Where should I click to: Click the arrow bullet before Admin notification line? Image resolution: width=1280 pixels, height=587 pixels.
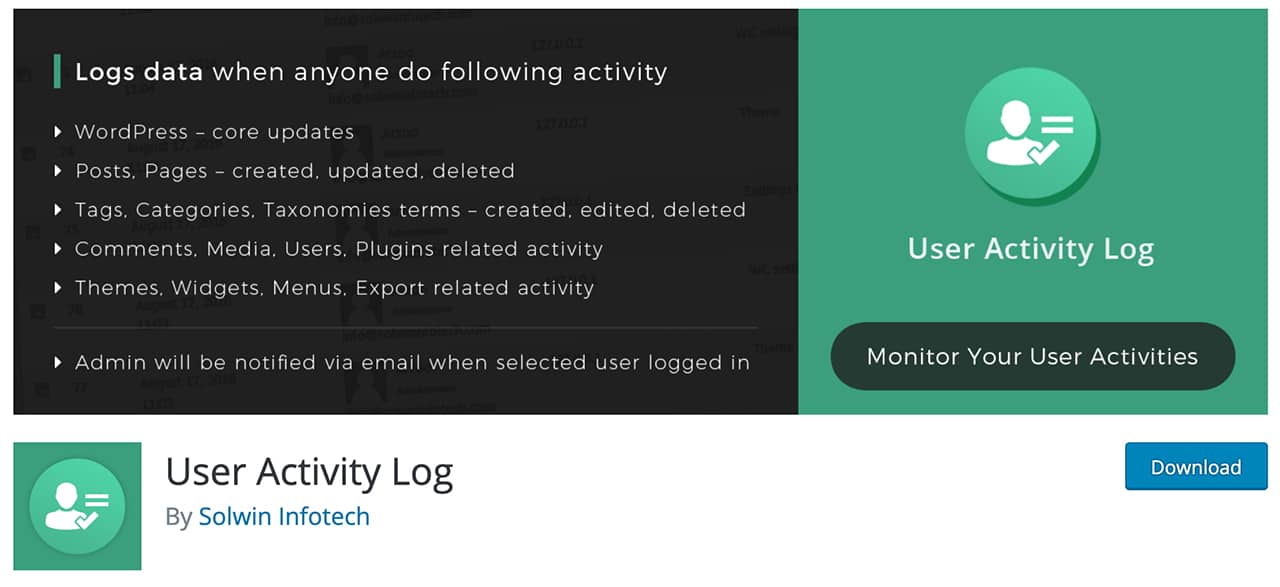[58, 362]
